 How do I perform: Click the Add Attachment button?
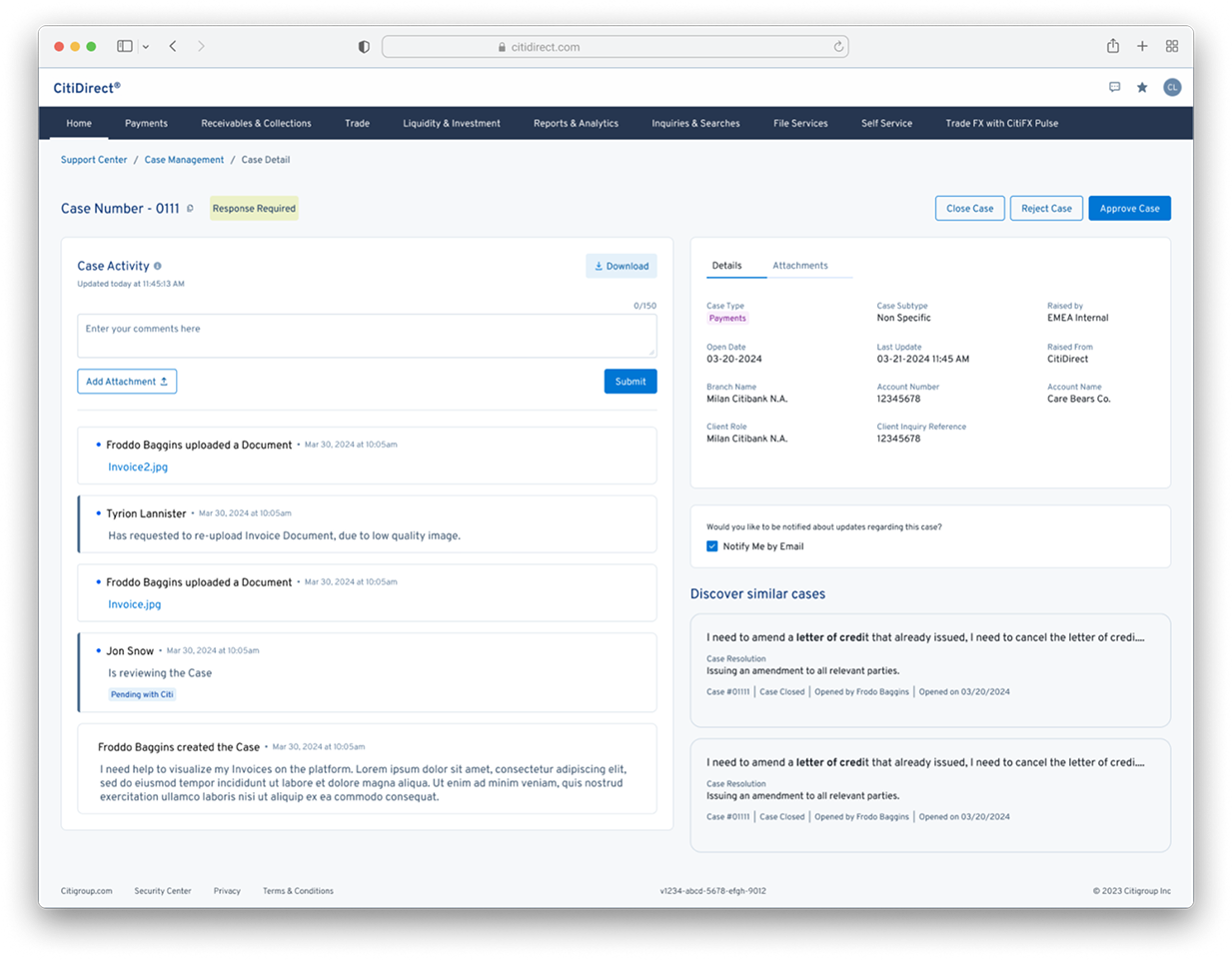(x=127, y=382)
